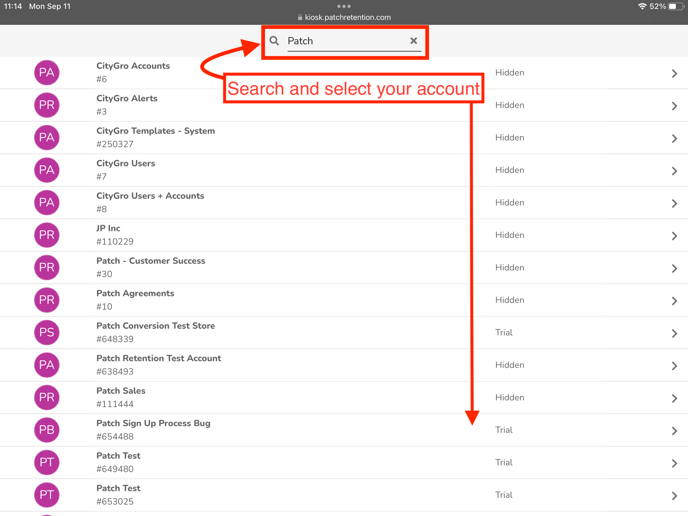Select the CityGro Users account name
This screenshot has width=688, height=516.
click(x=125, y=163)
